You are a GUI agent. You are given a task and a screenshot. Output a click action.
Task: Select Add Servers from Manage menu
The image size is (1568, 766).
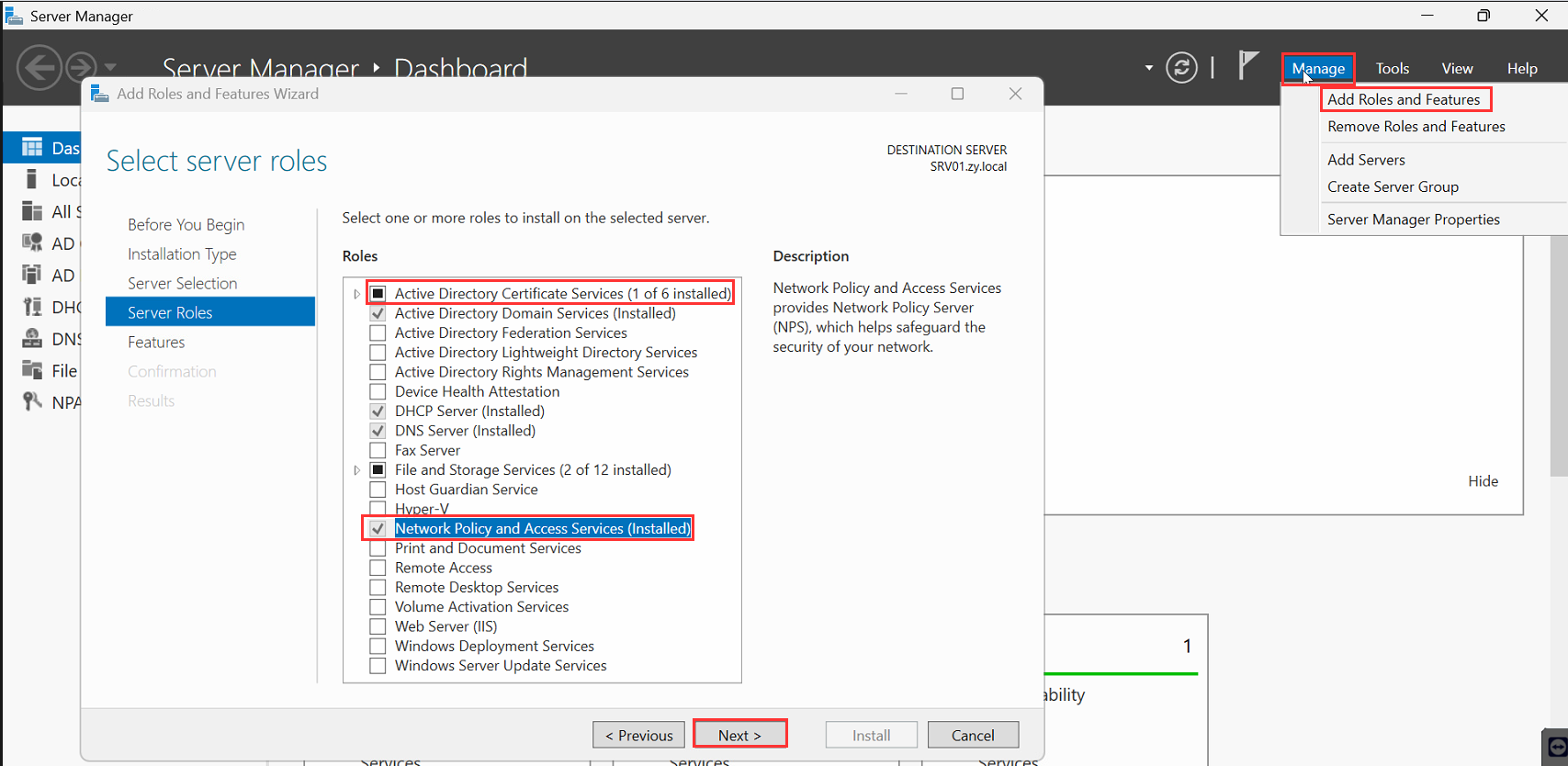[x=1366, y=160]
